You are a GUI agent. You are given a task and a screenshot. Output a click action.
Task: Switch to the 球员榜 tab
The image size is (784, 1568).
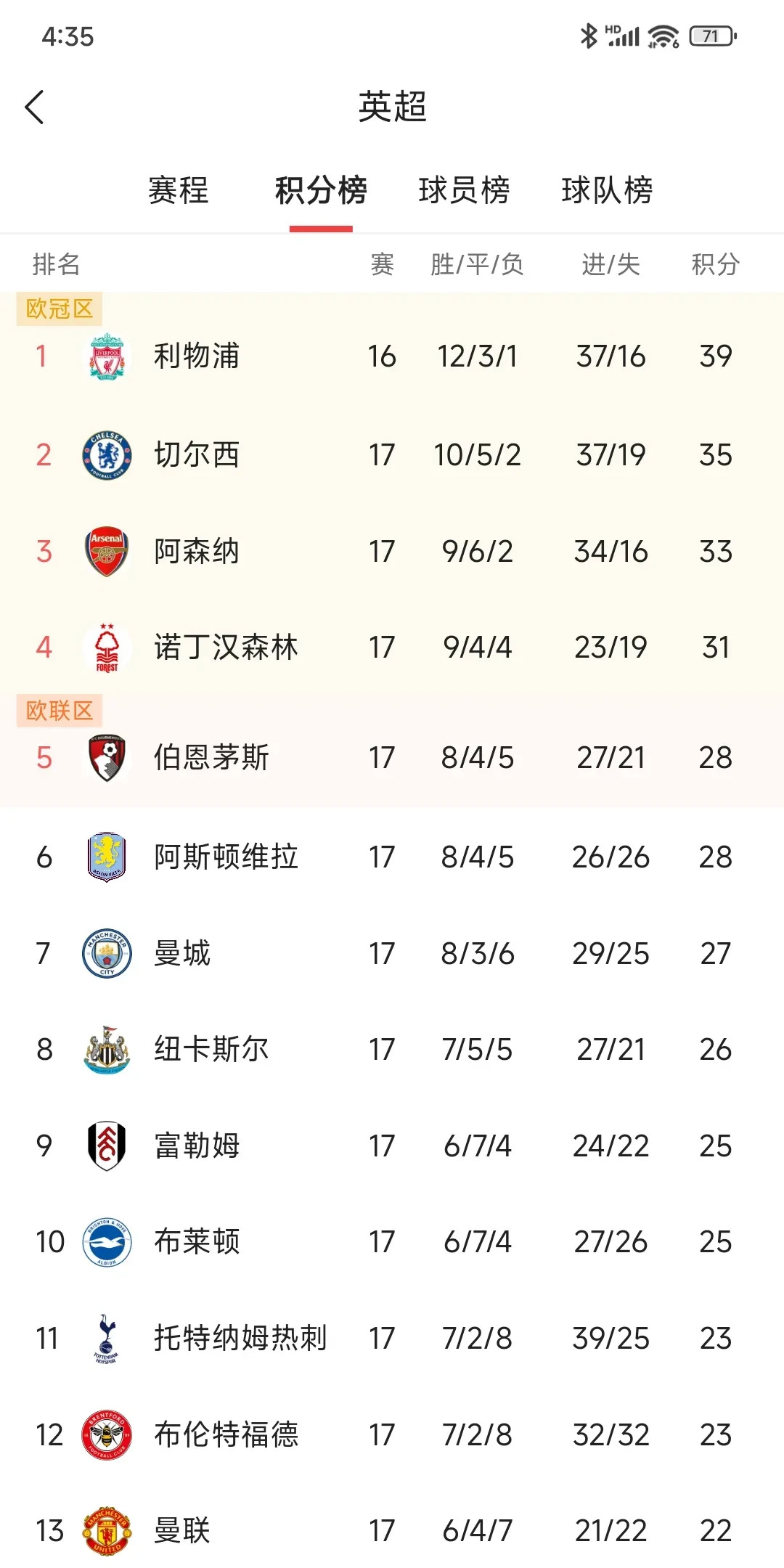[x=465, y=191]
